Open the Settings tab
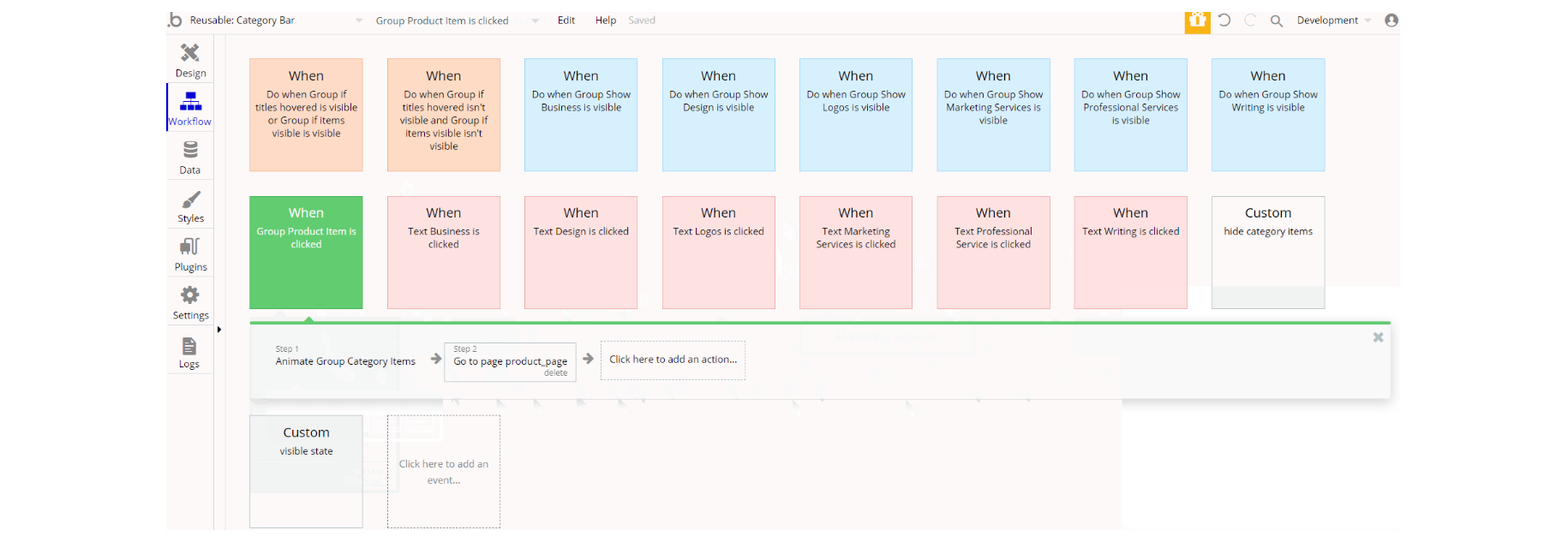The width and height of the screenshot is (1568, 536). (190, 303)
